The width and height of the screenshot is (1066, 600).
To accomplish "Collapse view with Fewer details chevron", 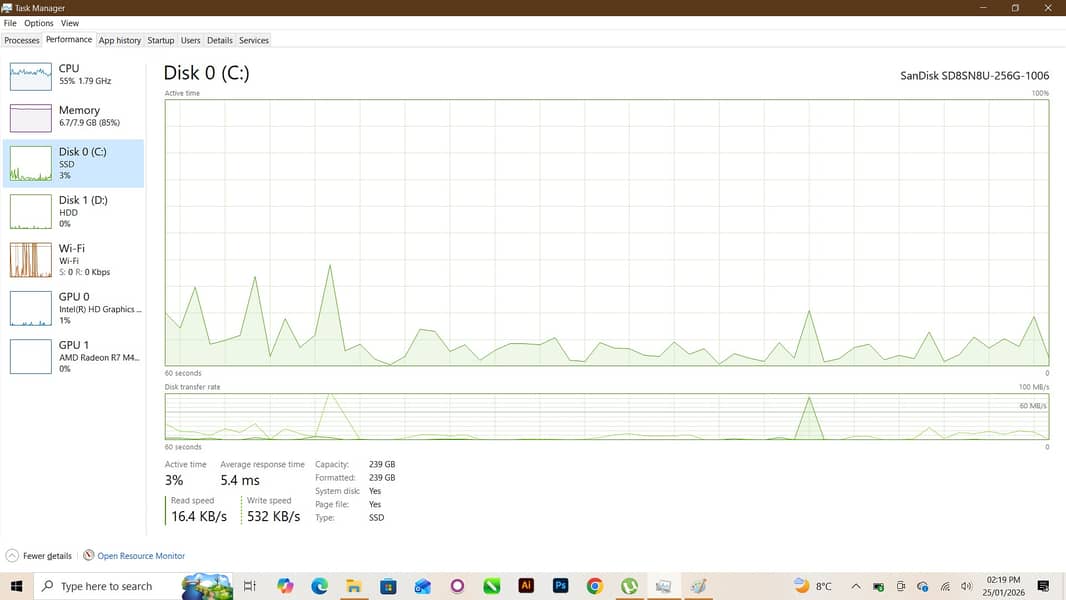I will pos(12,556).
